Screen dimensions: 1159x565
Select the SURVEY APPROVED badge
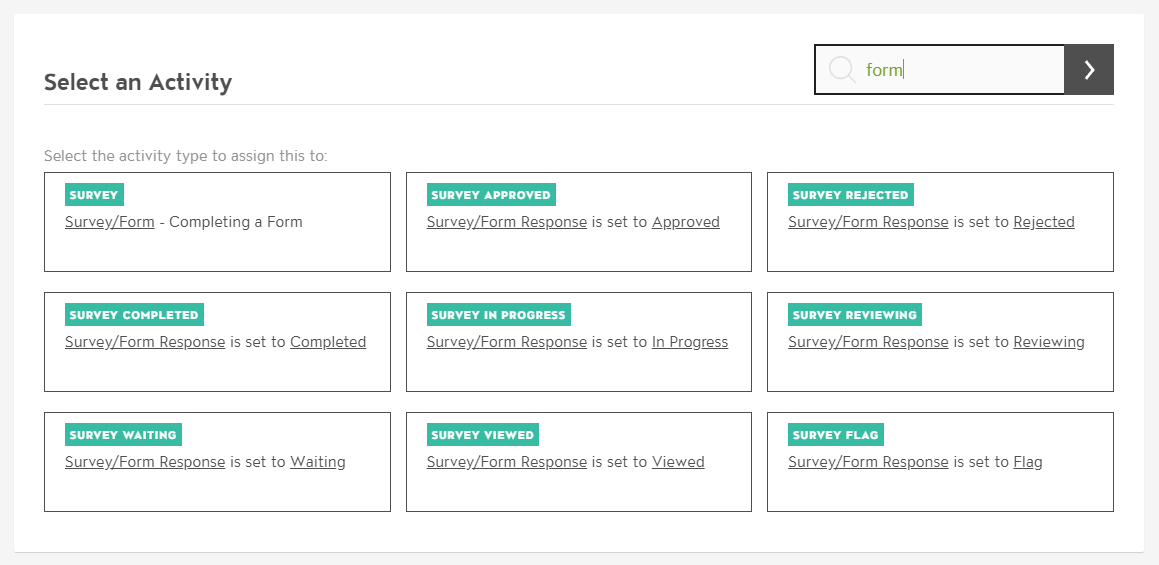[490, 195]
